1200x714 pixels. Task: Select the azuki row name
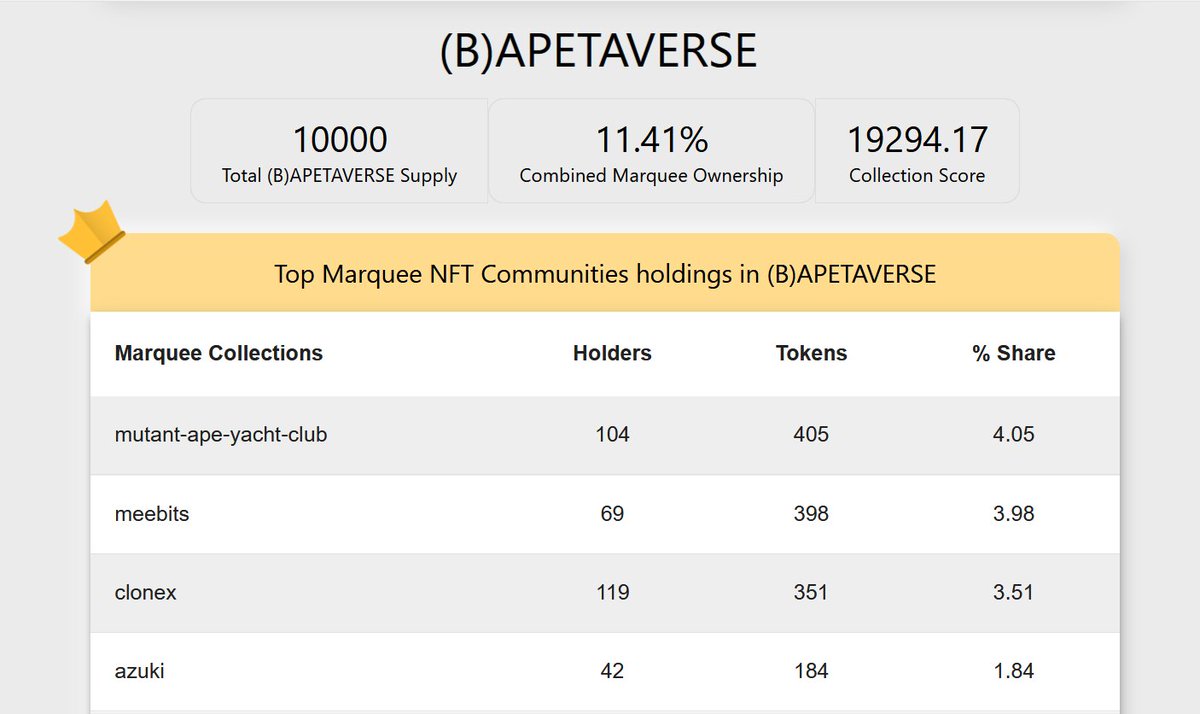140,671
